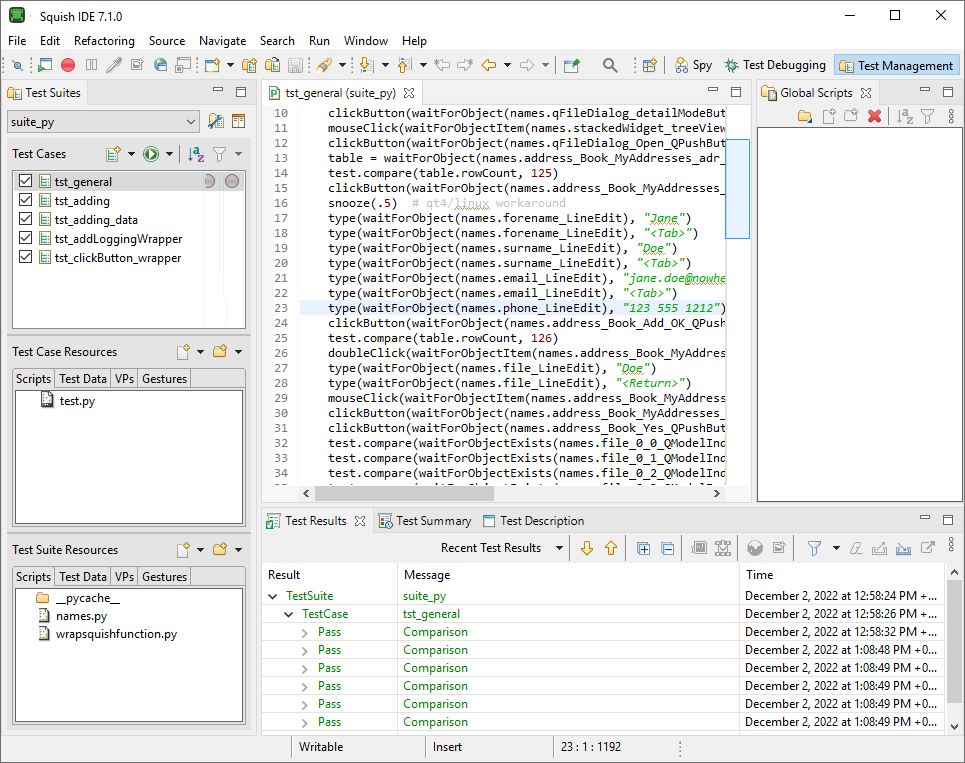Viewport: 965px width, 763px height.
Task: Open the Test Debugging perspective
Action: coord(776,65)
